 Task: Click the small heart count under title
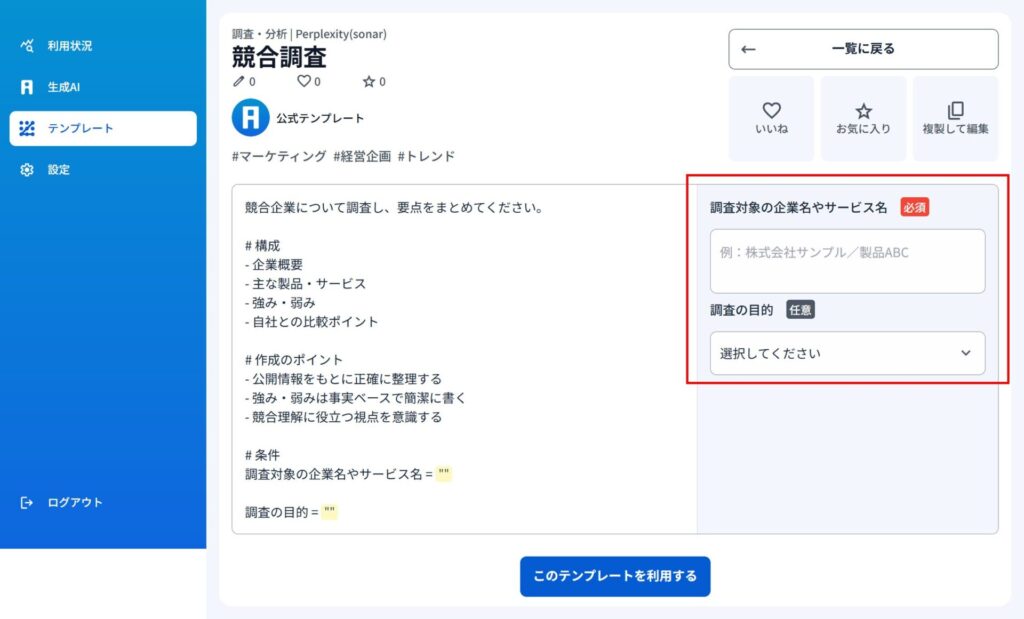[x=304, y=81]
